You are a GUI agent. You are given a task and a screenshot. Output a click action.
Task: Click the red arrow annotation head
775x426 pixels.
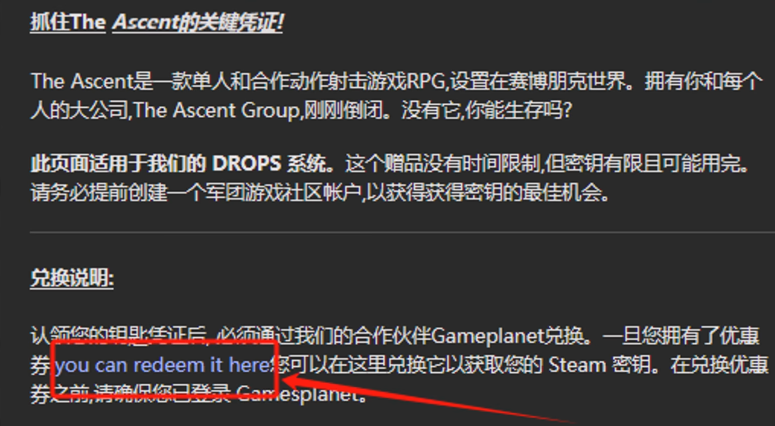[x=289, y=382]
